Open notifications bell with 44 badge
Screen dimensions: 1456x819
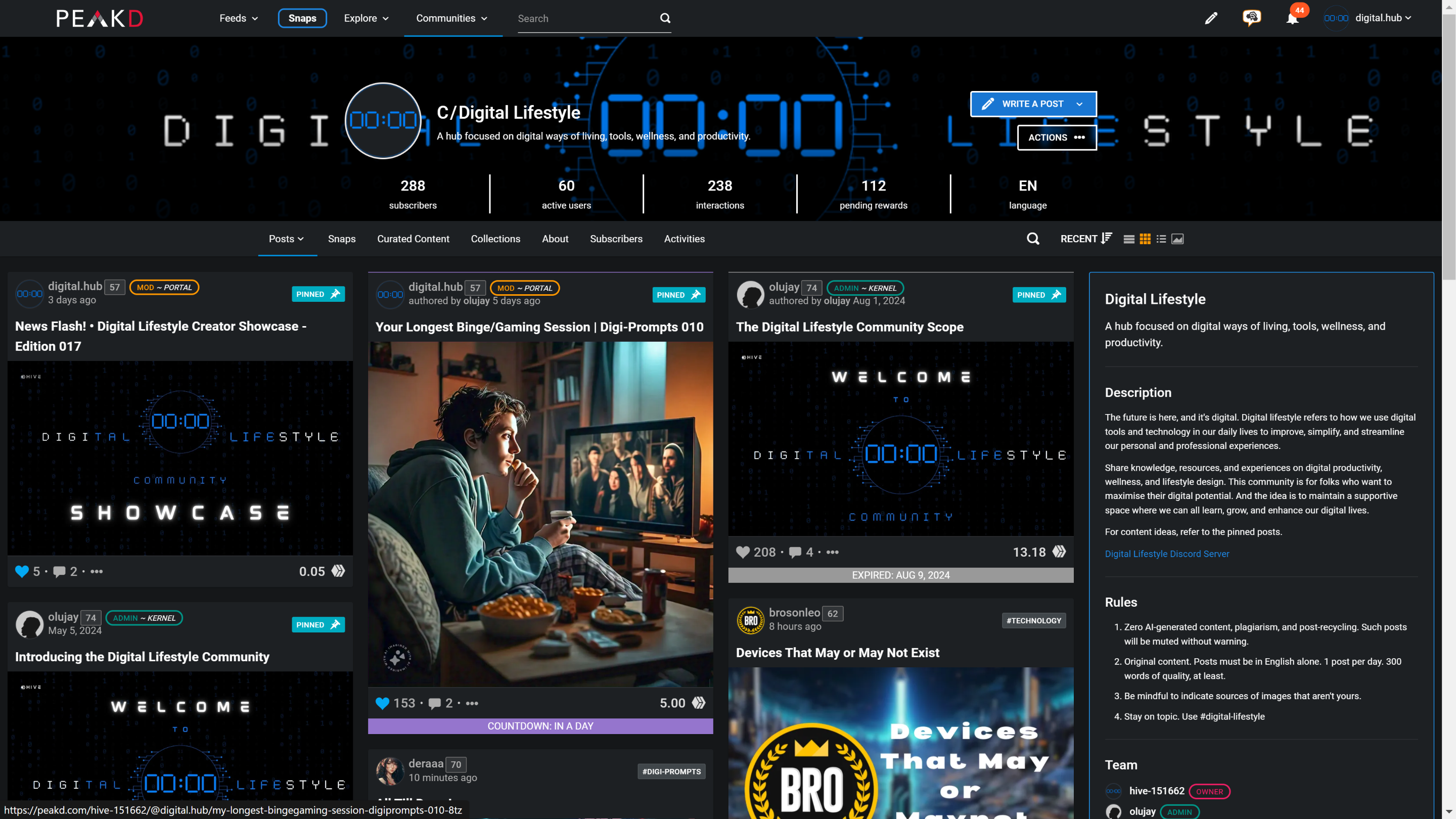pos(1292,19)
